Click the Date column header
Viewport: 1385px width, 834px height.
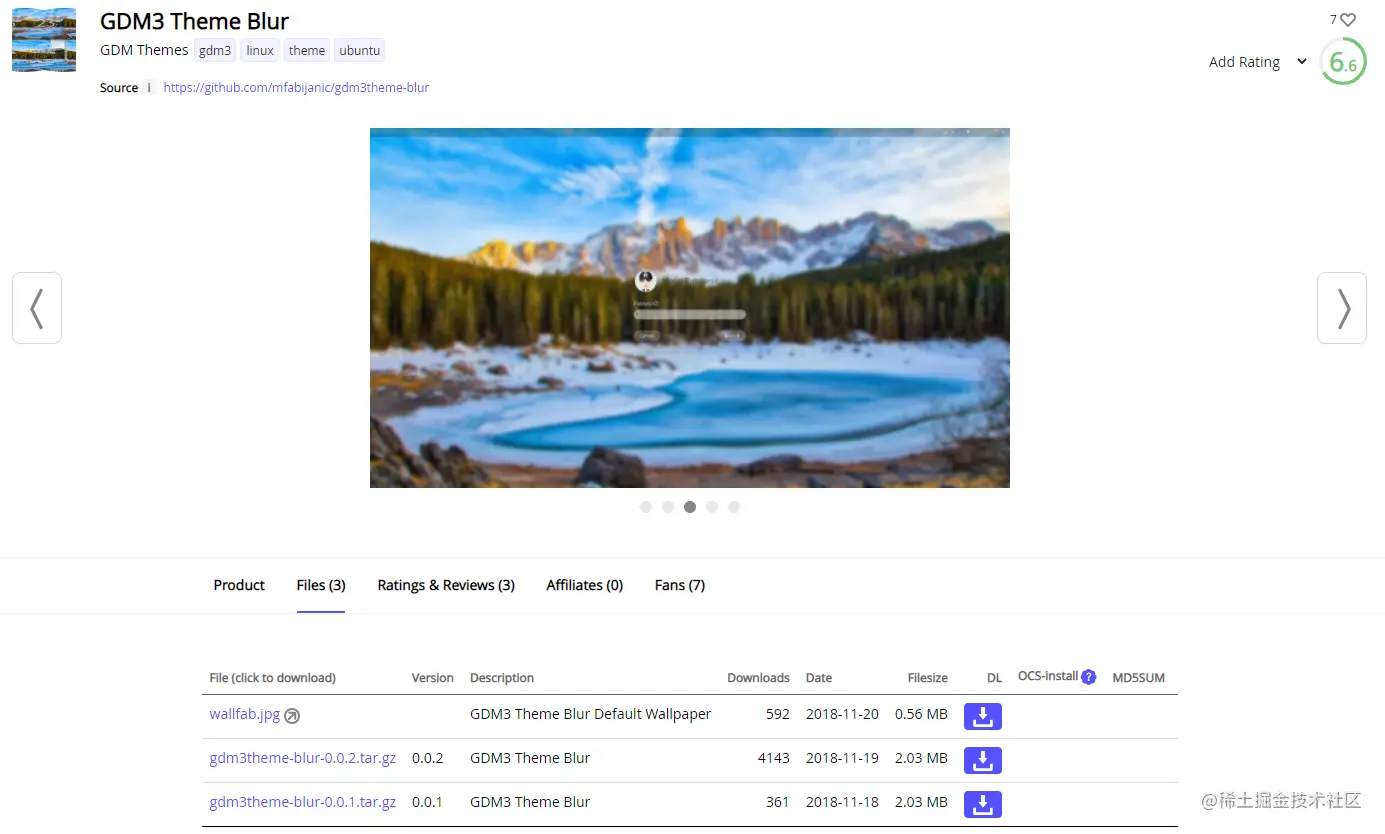point(819,678)
